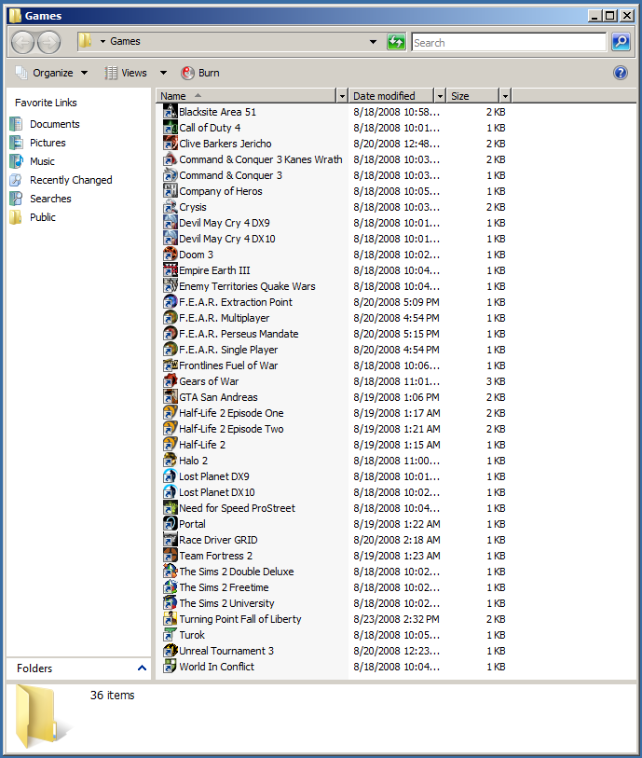Select the Halo 2 icon

(x=170, y=461)
